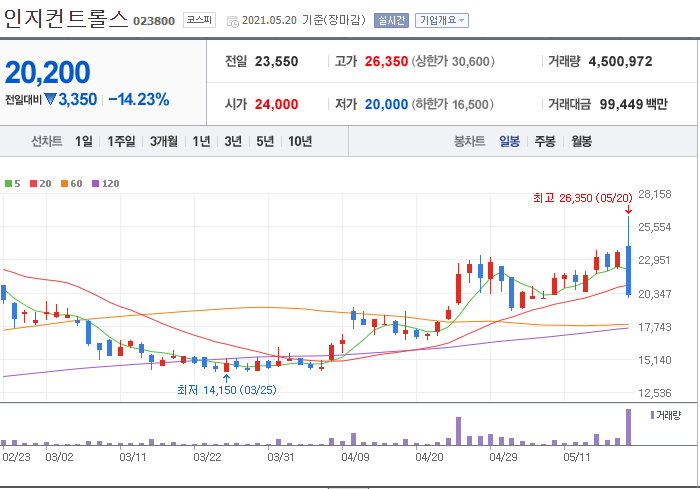Click the 저가 value 20,000
The width and height of the screenshot is (700, 489).
click(x=386, y=104)
